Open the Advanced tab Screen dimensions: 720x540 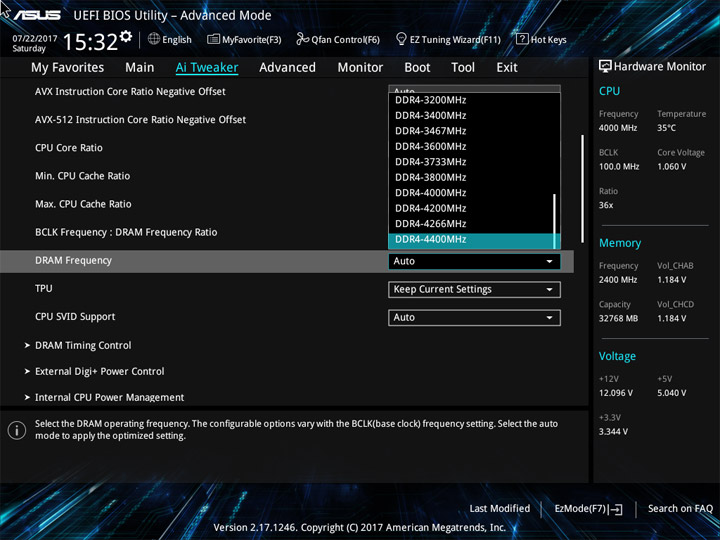287,68
